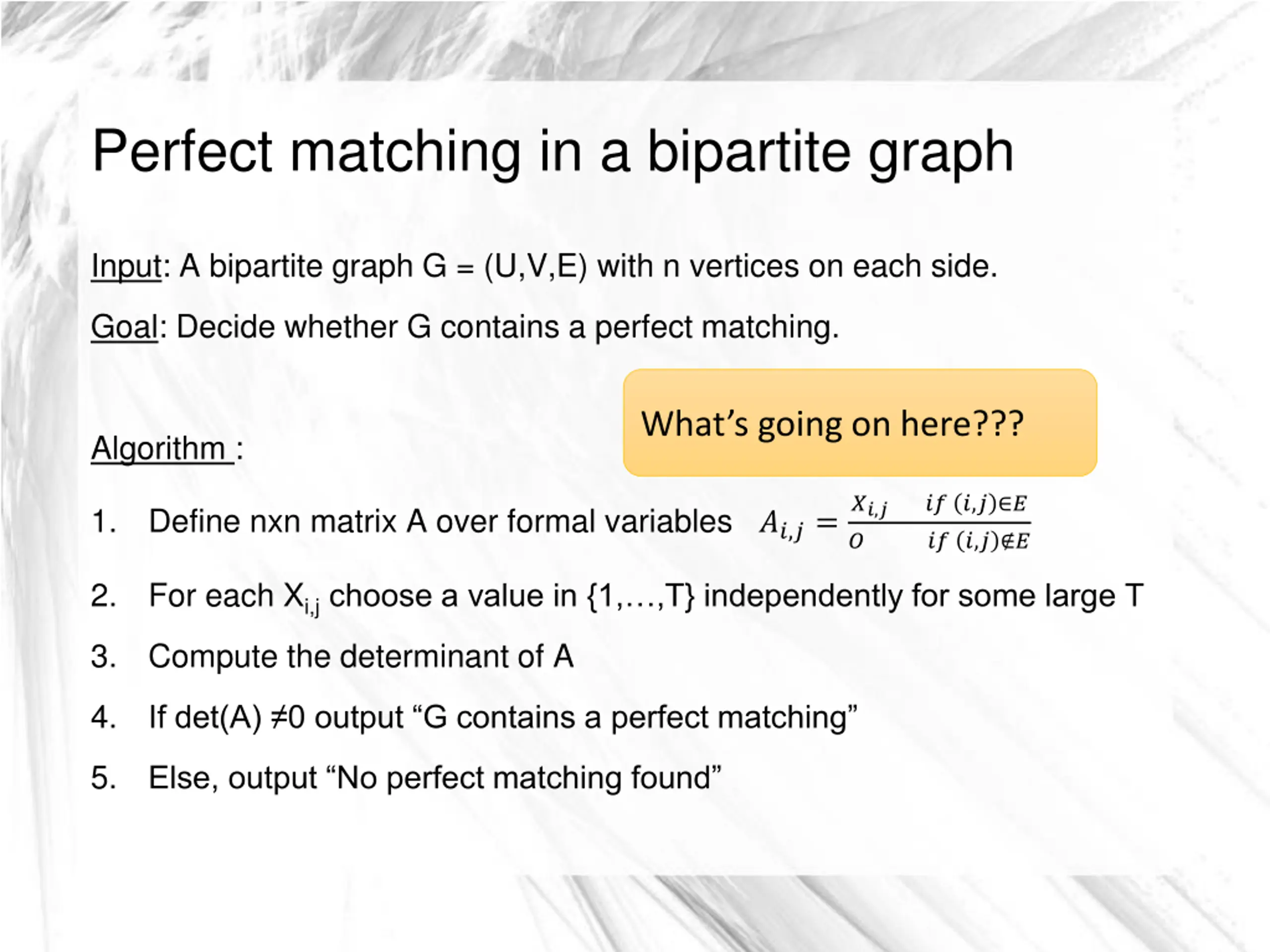Click the "if (i,j)∉E" condition
Screen dimensions: 1270x952
(x=978, y=541)
